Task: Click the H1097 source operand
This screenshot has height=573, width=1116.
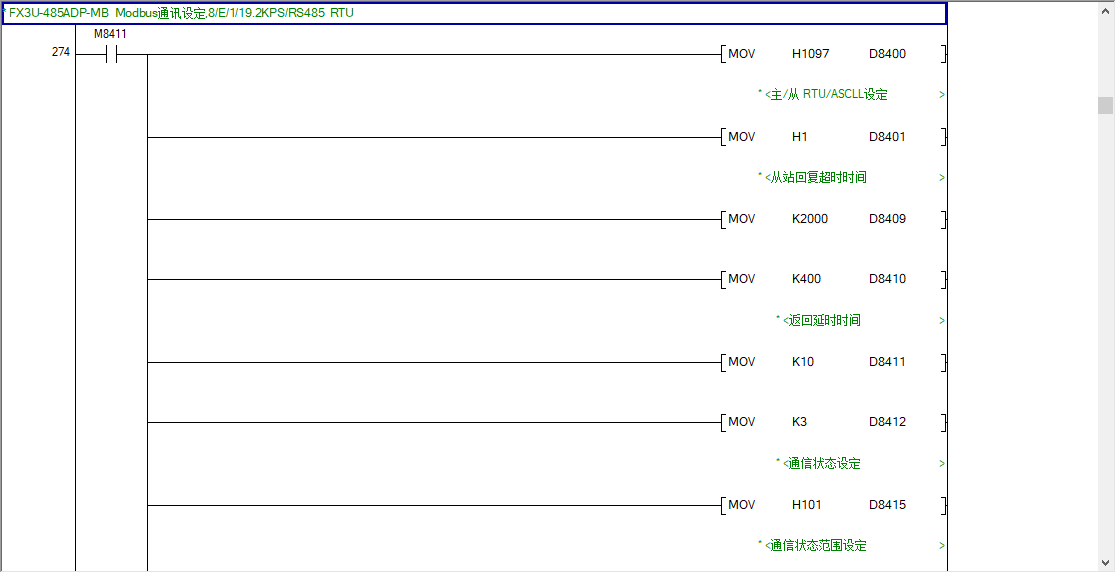Action: click(810, 54)
